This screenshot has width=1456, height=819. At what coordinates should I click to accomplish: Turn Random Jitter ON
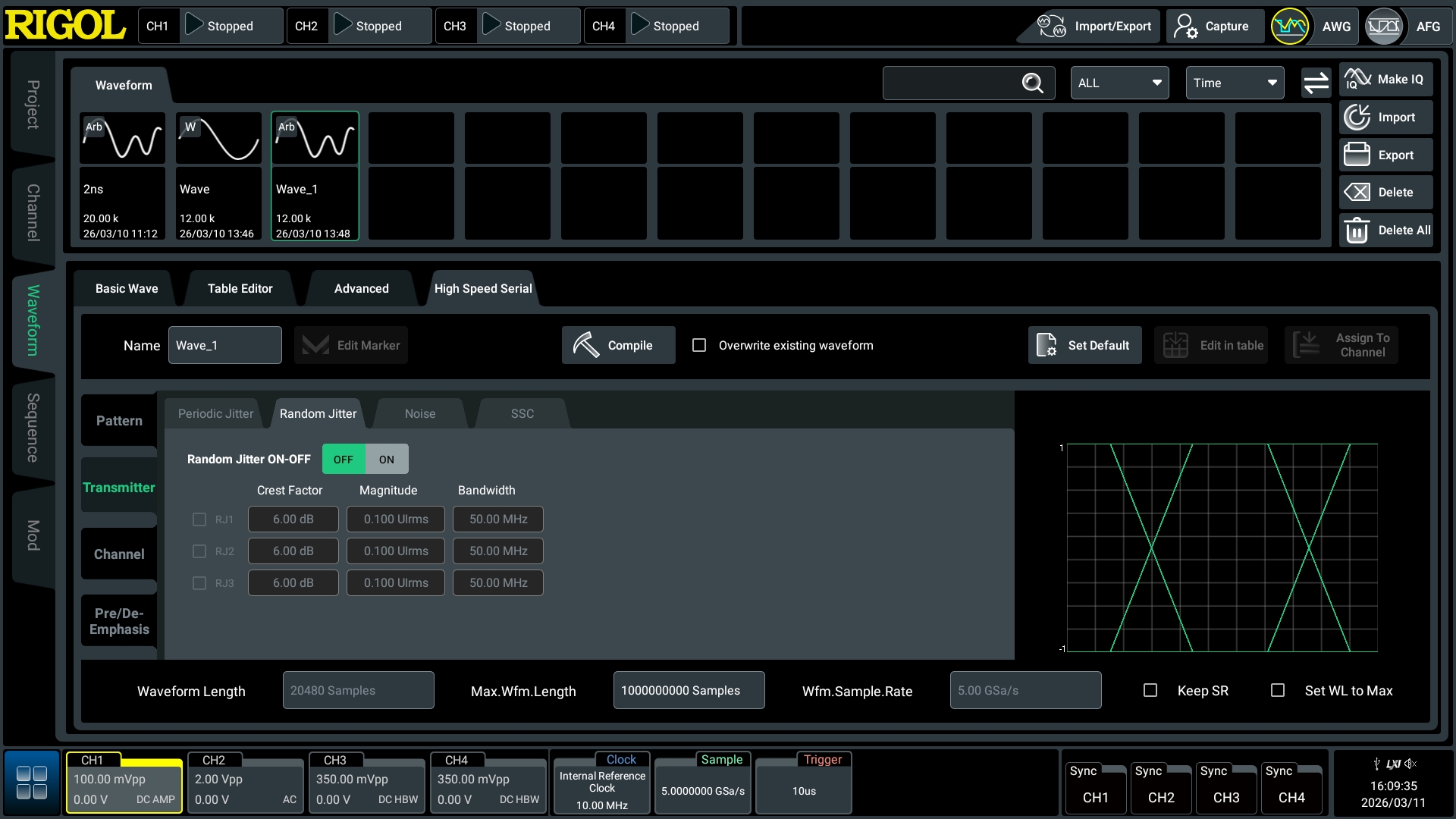pos(387,460)
